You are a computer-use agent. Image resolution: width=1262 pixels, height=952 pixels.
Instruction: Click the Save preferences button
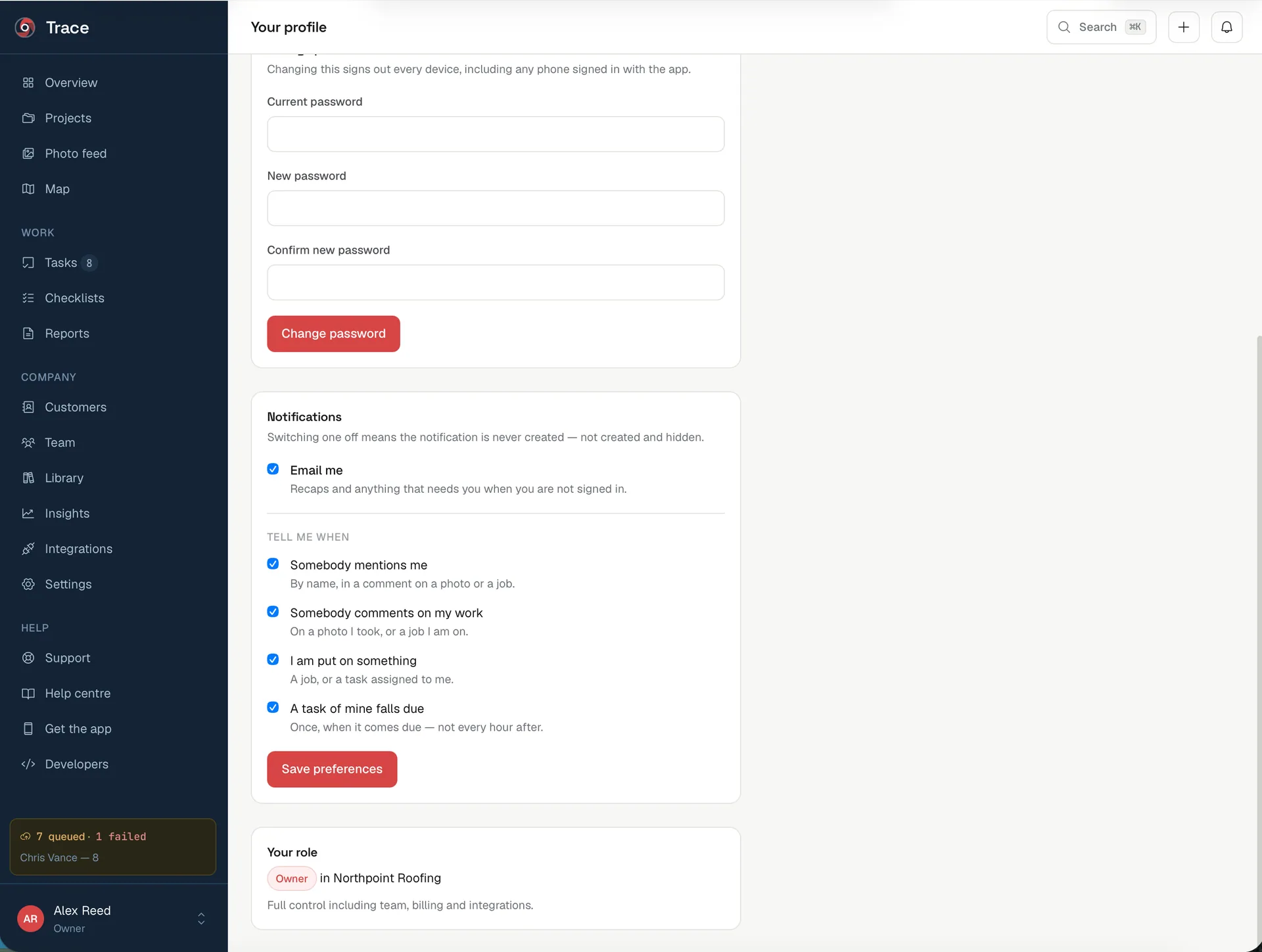[x=332, y=769]
